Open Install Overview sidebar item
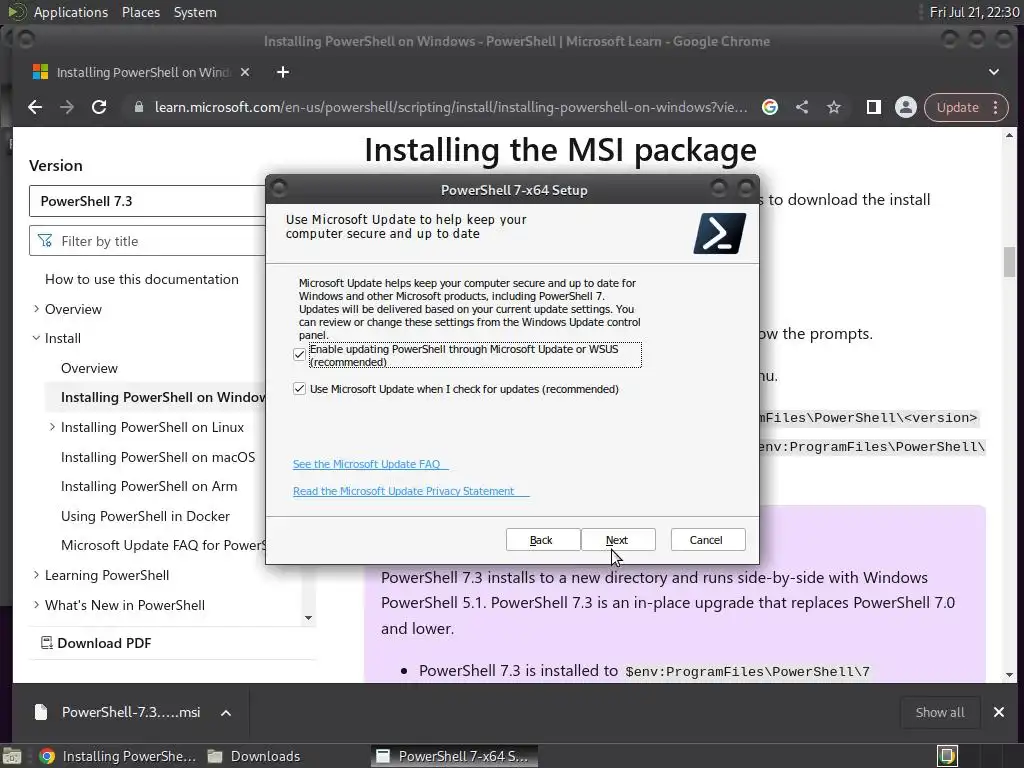 pos(89,368)
